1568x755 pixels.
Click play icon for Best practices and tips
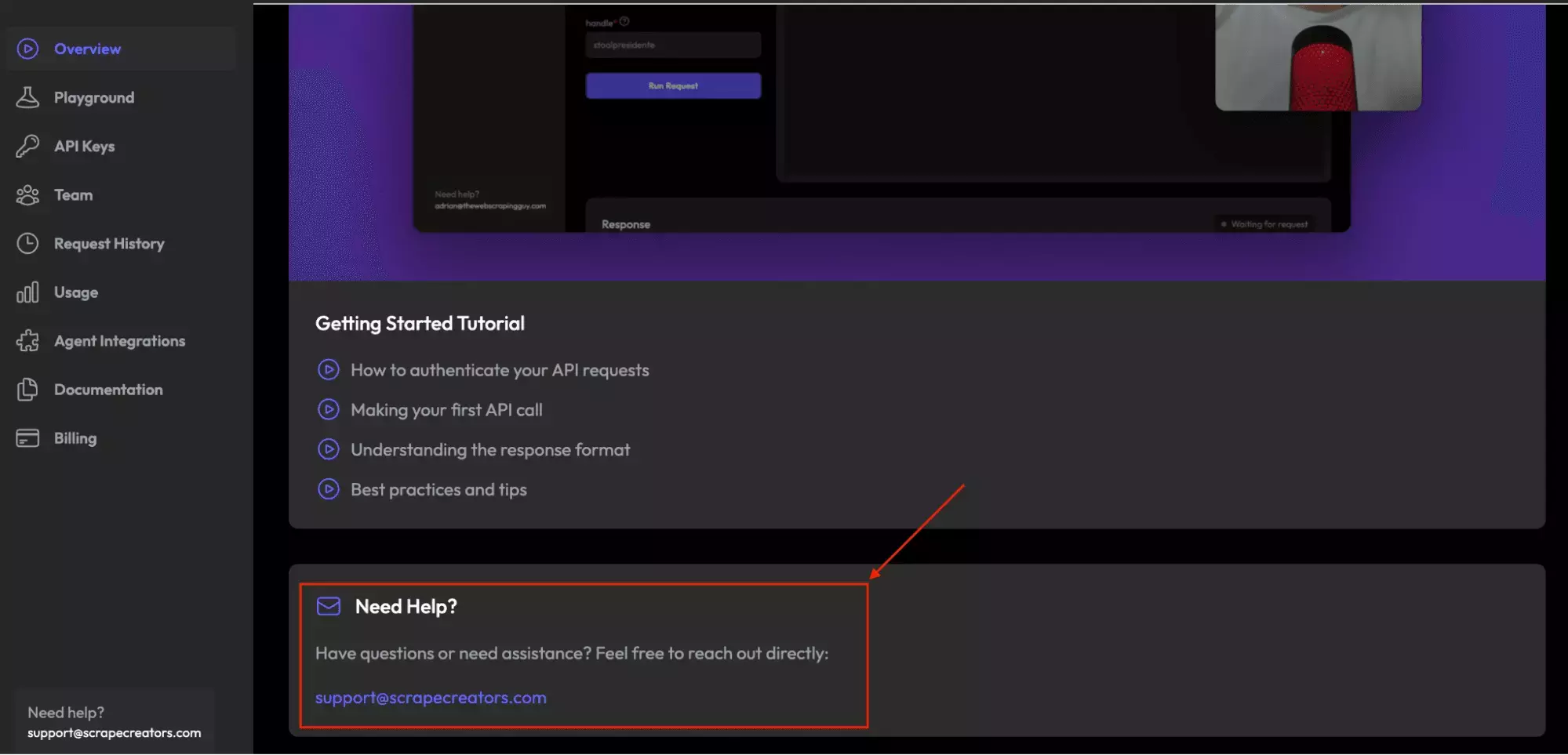tap(329, 489)
